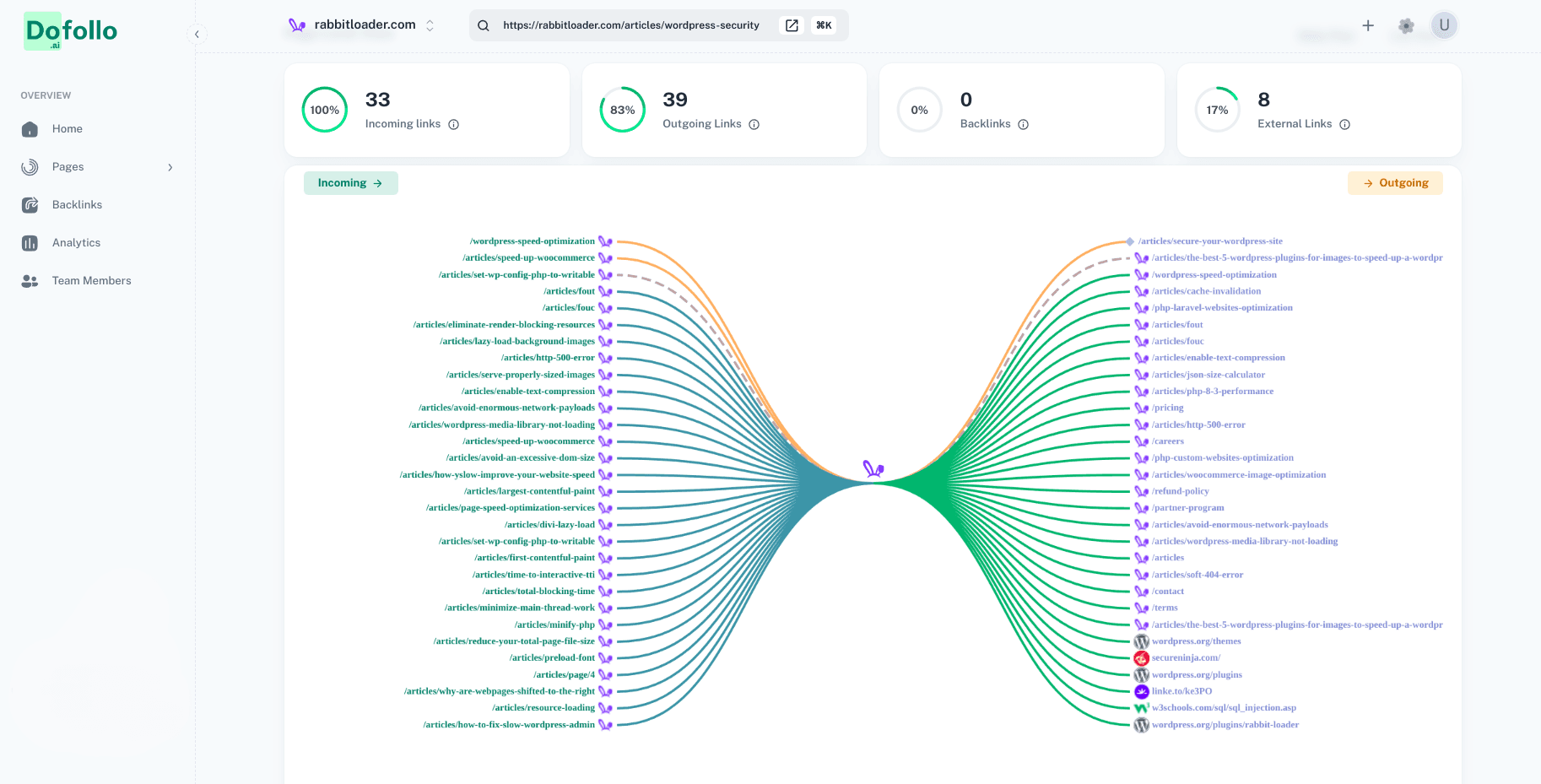This screenshot has width=1541, height=784.
Task: Open the Pages sidebar item
Action: point(97,167)
